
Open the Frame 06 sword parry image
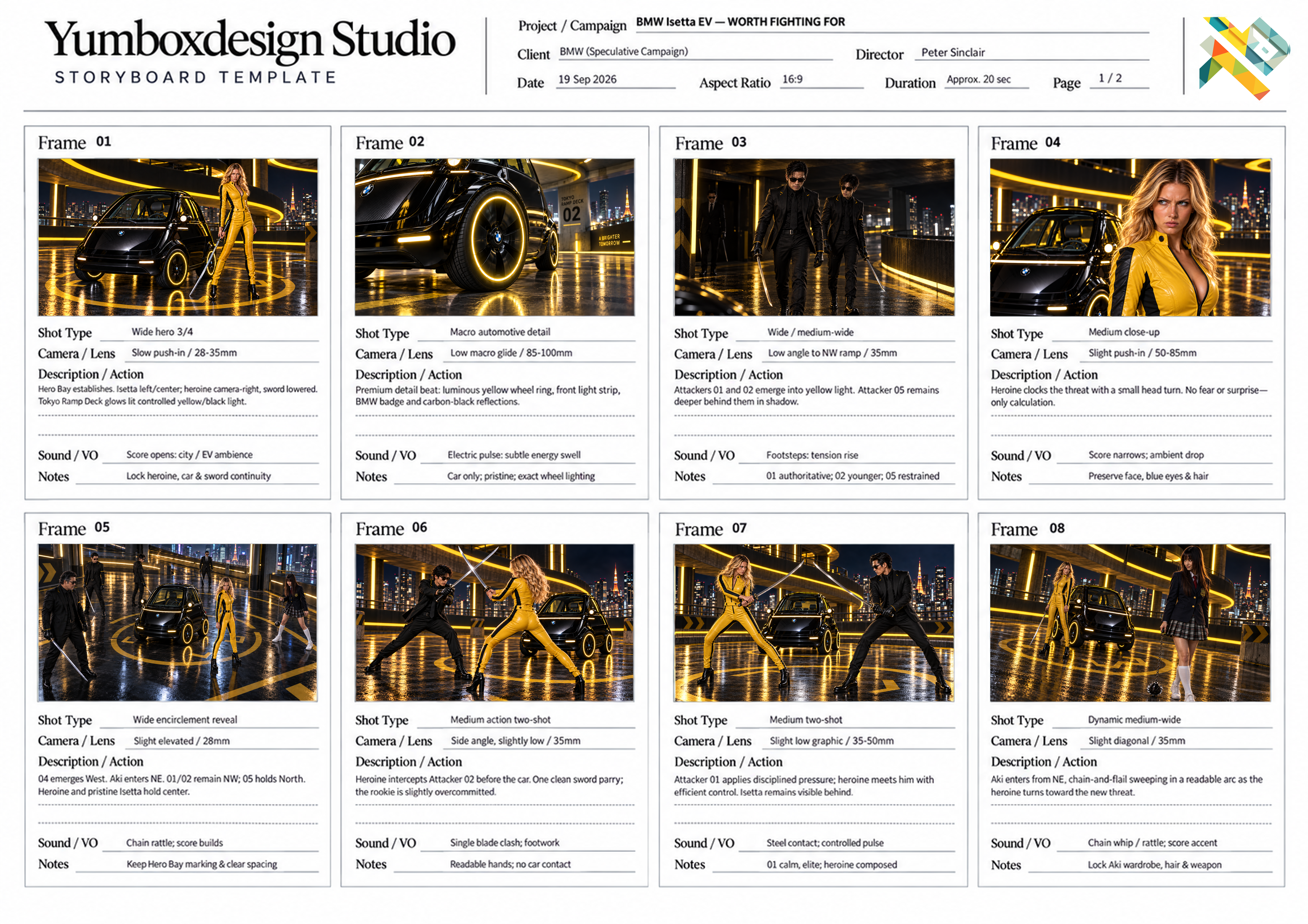pyautogui.click(x=494, y=623)
